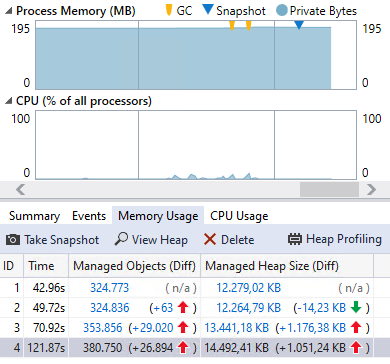
Task: Click the Take Snapshot camera icon
Action: (13, 240)
